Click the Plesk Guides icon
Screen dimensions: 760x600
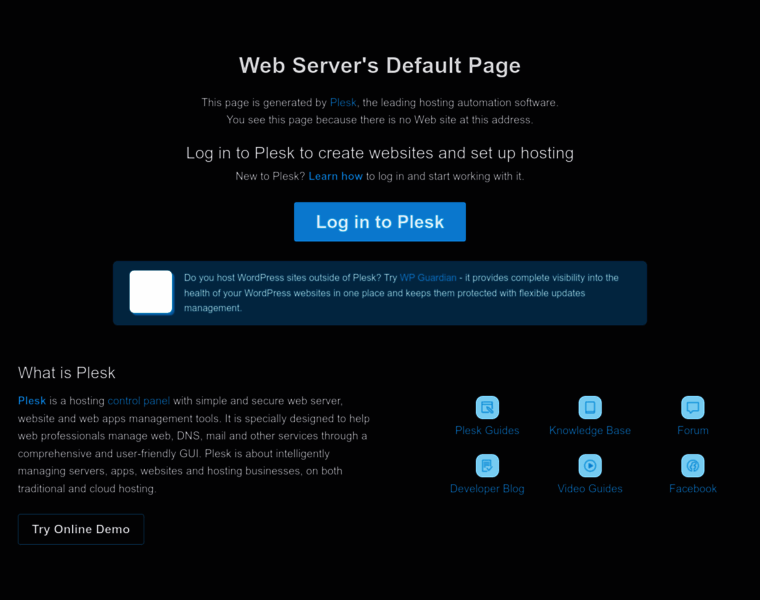click(x=487, y=408)
